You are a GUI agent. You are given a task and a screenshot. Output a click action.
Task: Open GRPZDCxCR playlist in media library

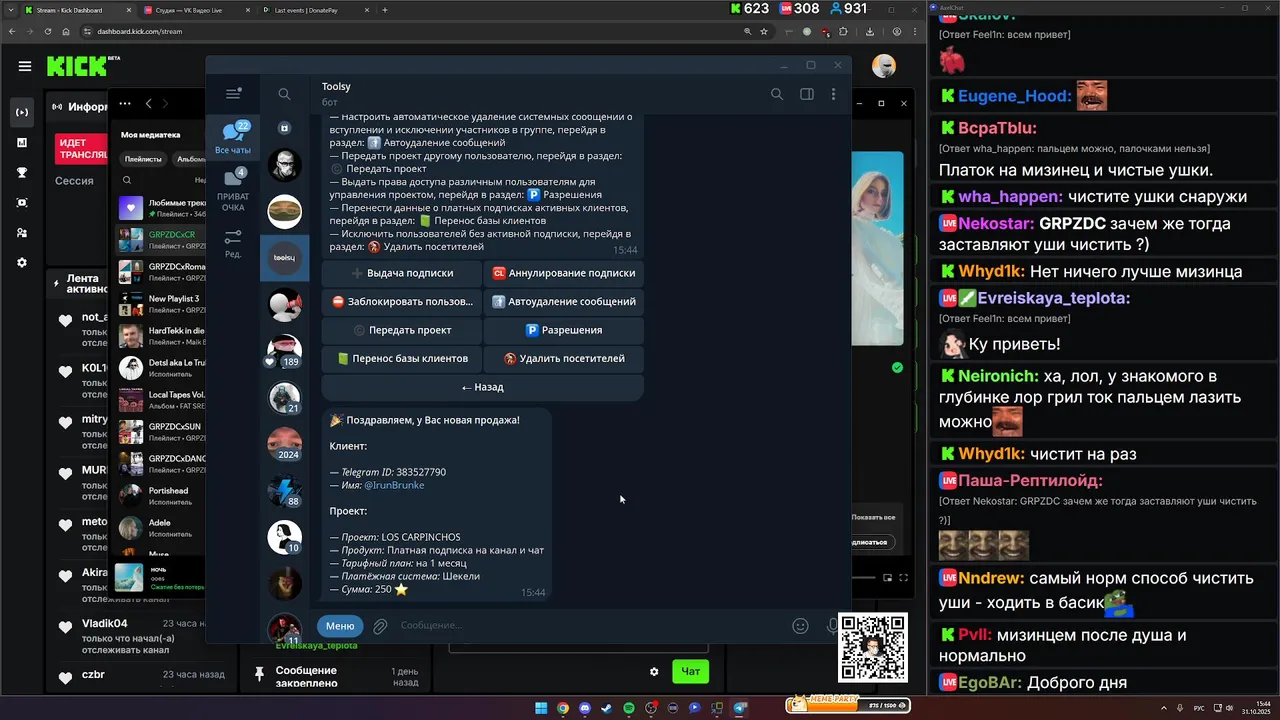[x=162, y=240]
